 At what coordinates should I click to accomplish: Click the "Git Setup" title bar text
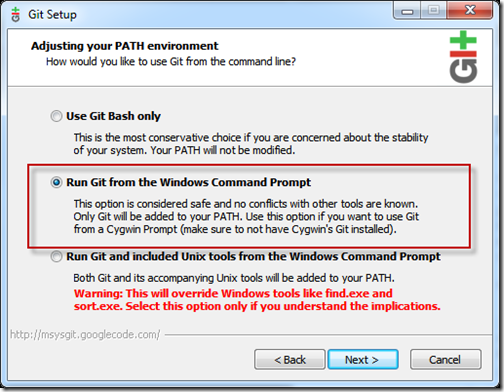click(52, 15)
